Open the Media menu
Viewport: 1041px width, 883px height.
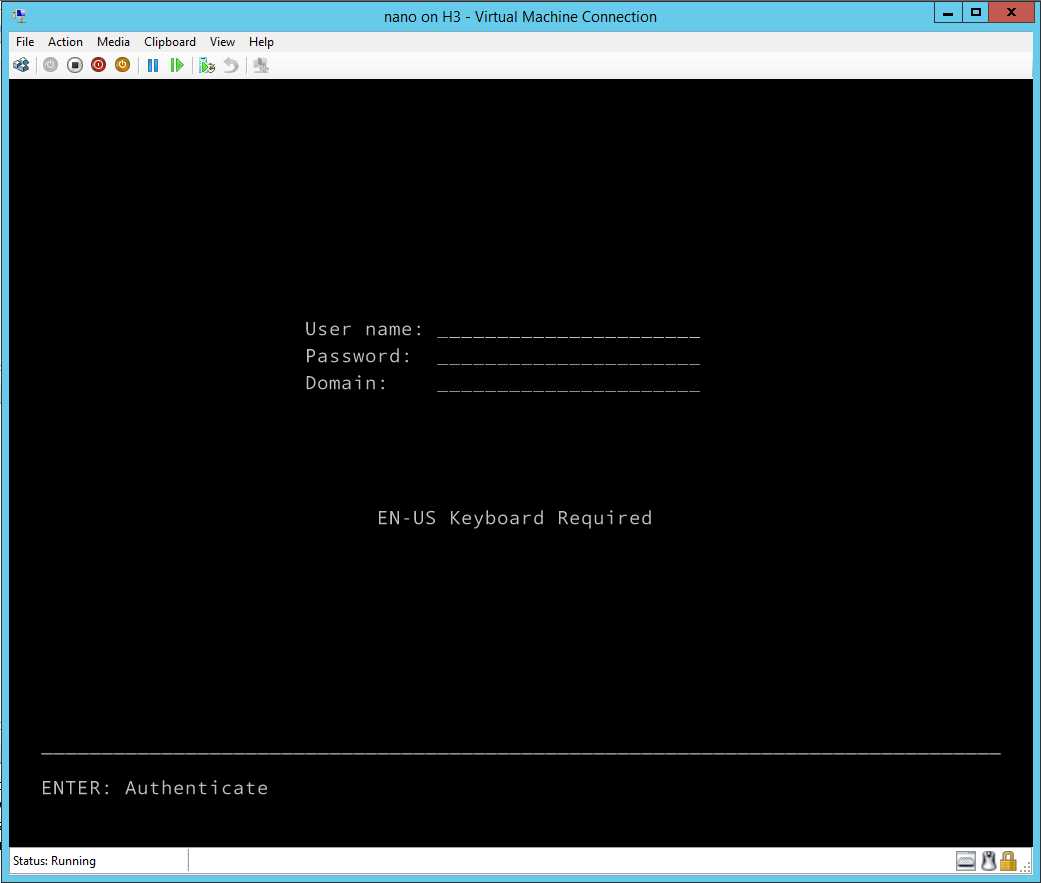(114, 42)
